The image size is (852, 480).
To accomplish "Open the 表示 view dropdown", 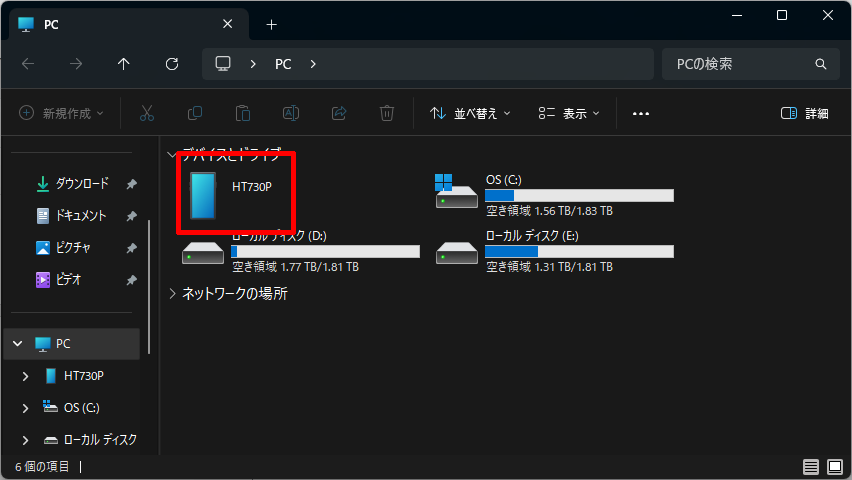I will [x=569, y=113].
